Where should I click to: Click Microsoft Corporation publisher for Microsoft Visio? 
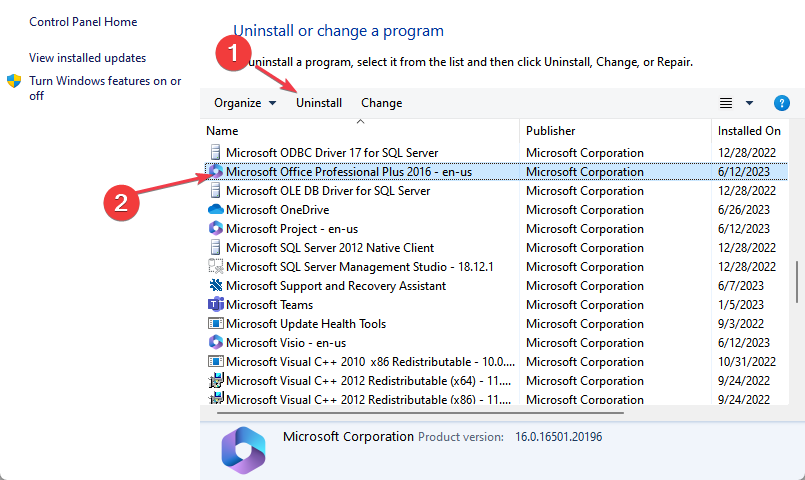point(585,343)
